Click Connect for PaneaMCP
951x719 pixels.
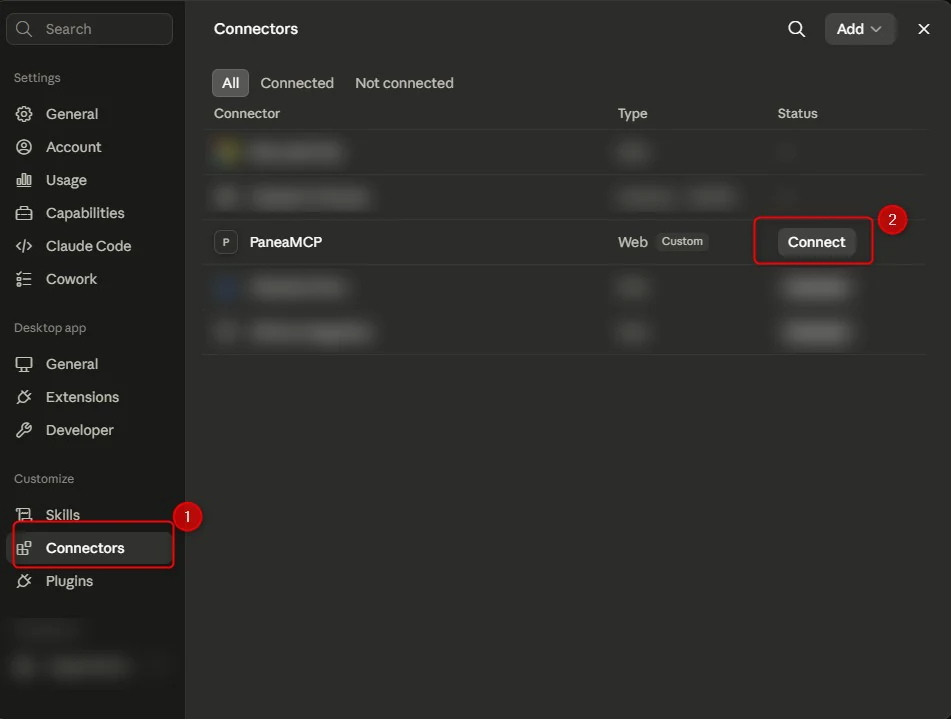[x=816, y=242]
